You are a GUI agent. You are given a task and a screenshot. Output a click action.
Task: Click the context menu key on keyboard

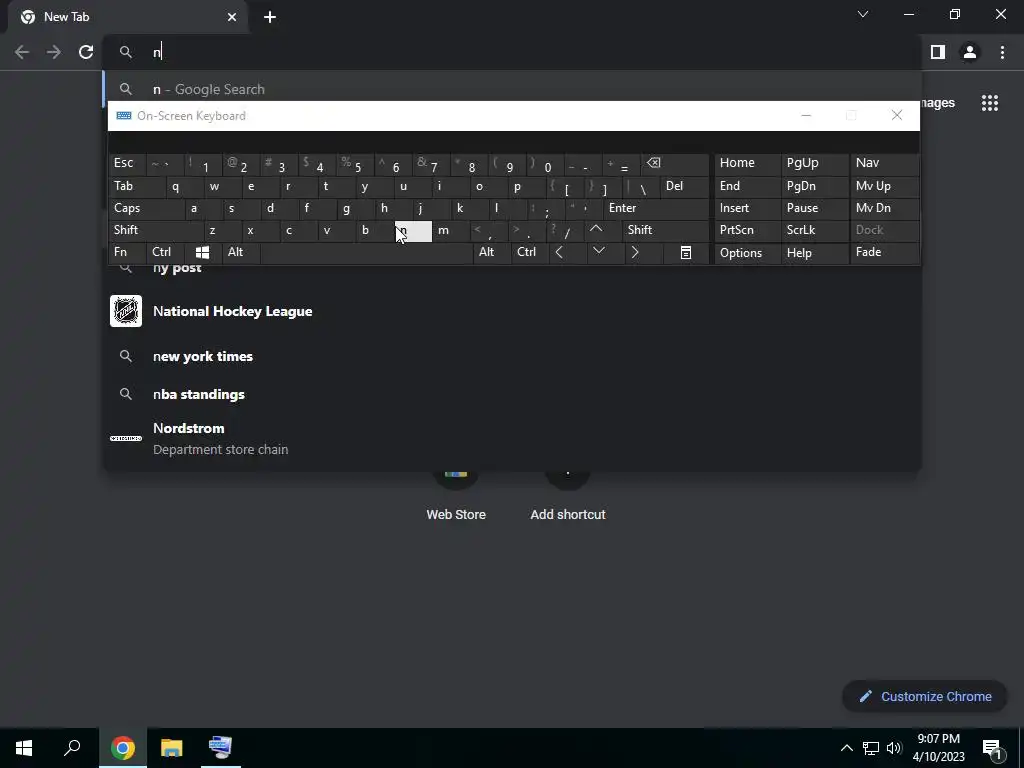(686, 253)
